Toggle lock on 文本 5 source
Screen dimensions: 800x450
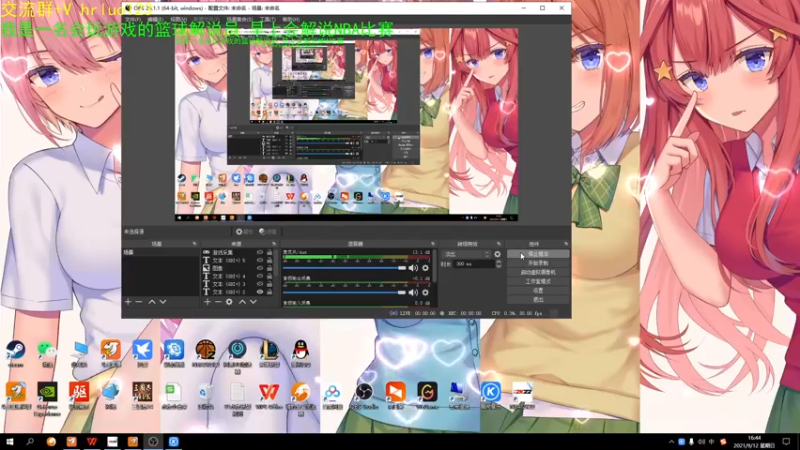(x=269, y=260)
